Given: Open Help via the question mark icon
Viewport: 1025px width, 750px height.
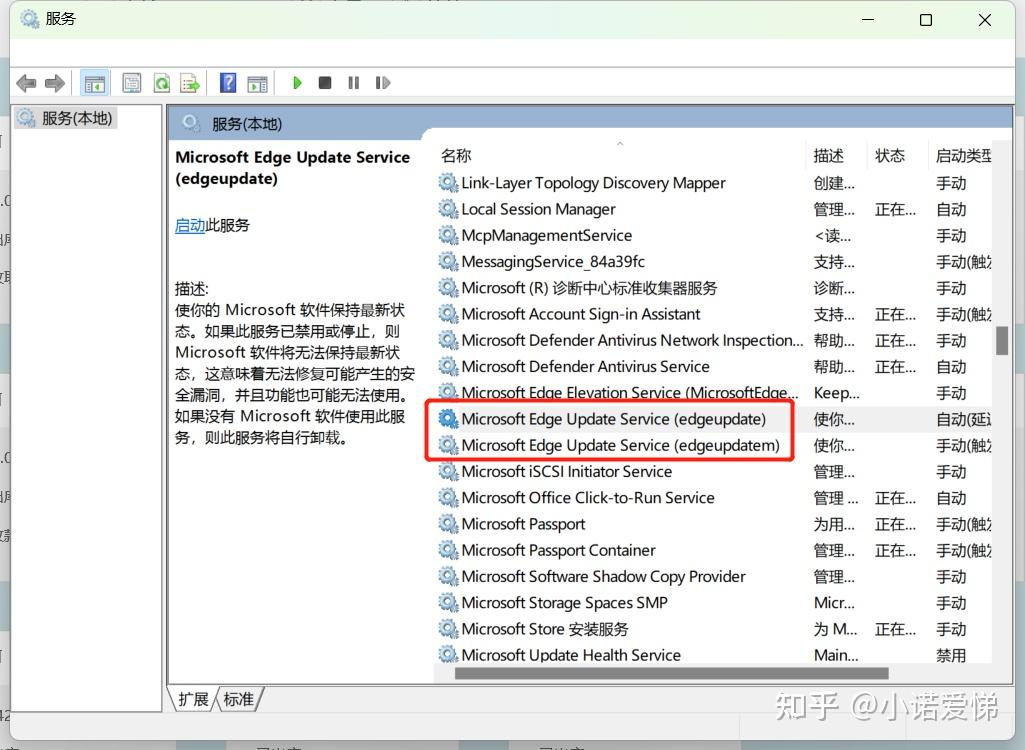Looking at the screenshot, I should 227,83.
